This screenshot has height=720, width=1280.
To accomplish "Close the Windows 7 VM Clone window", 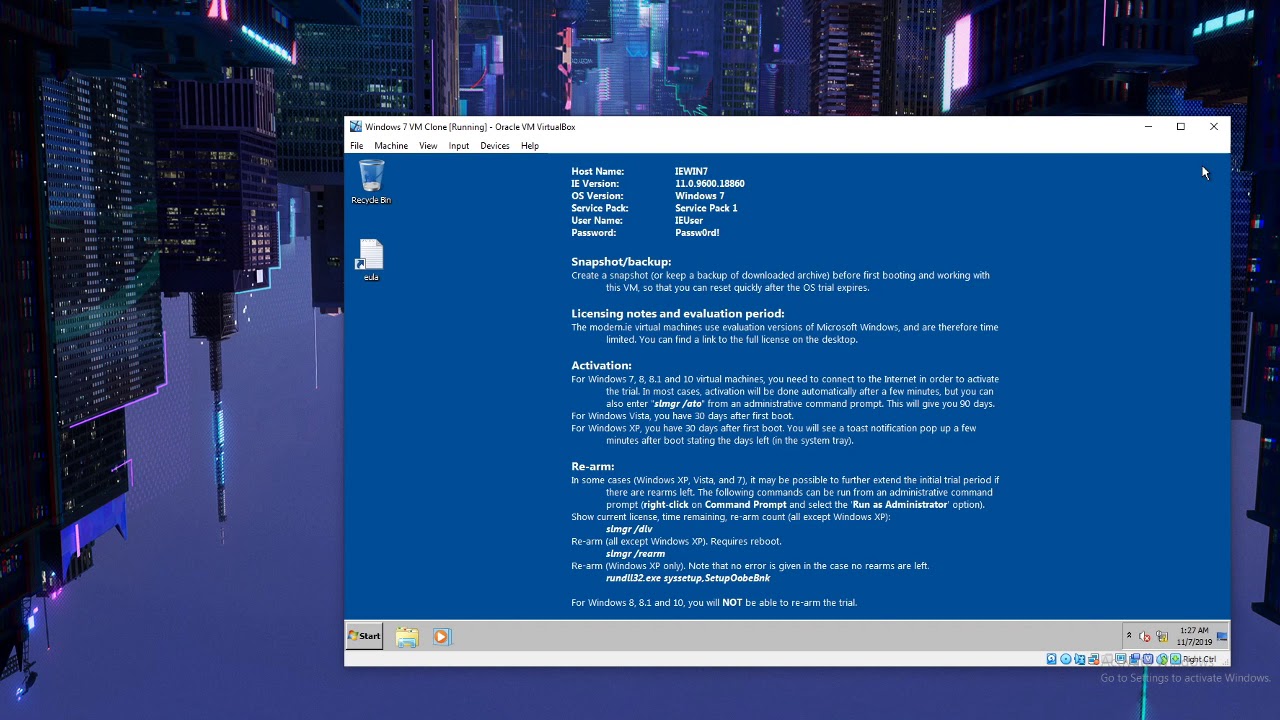I will [1214, 127].
